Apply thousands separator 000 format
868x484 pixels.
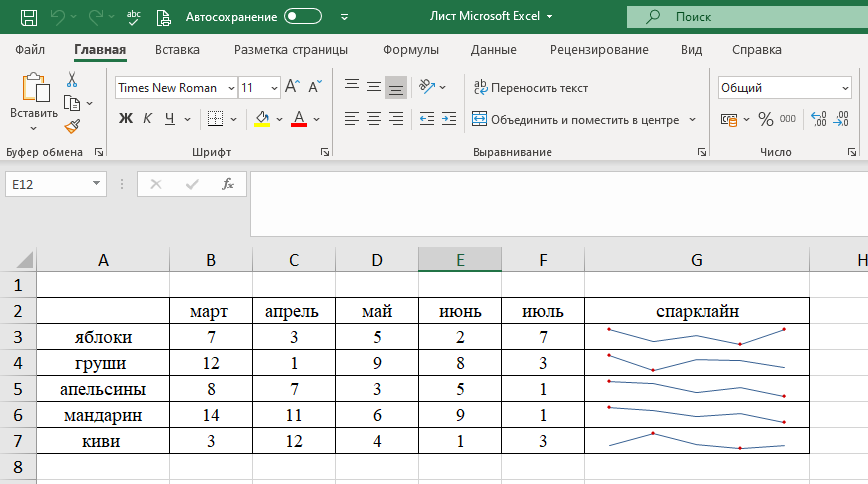coord(788,119)
